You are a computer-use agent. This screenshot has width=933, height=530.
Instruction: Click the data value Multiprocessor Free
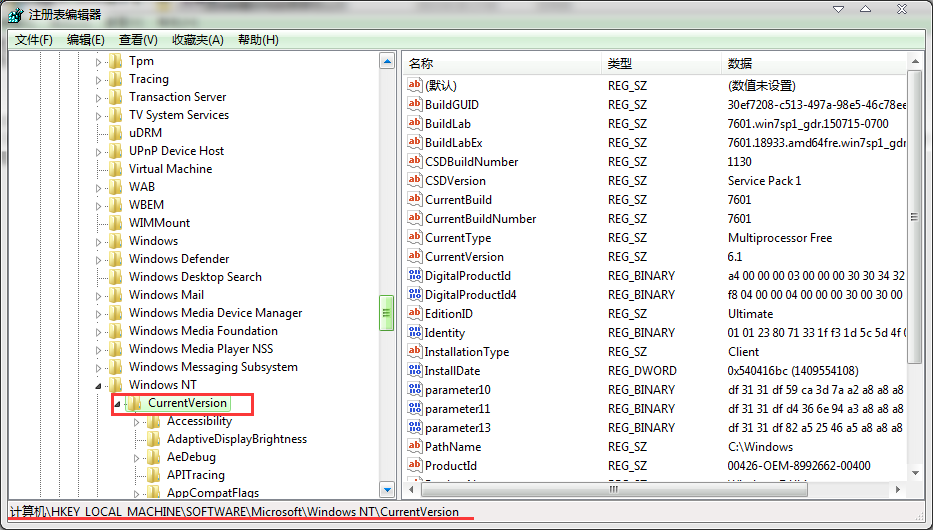click(x=780, y=238)
